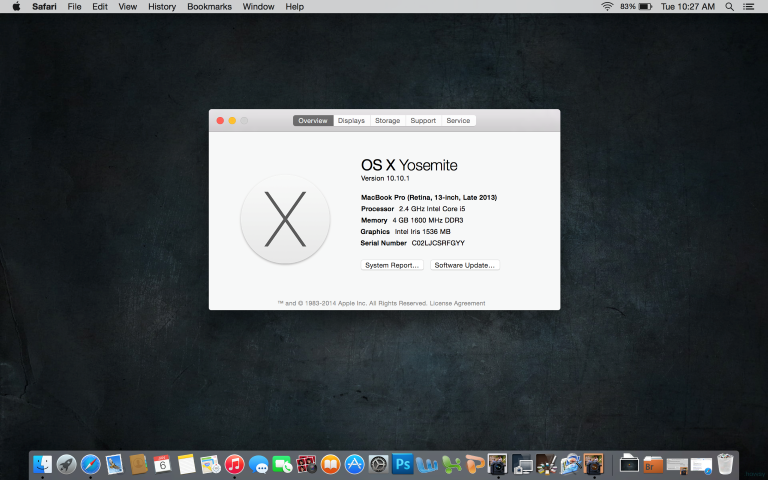Launch Microsoft Excel X icon
Image resolution: width=768 pixels, height=480 pixels.
pos(451,464)
